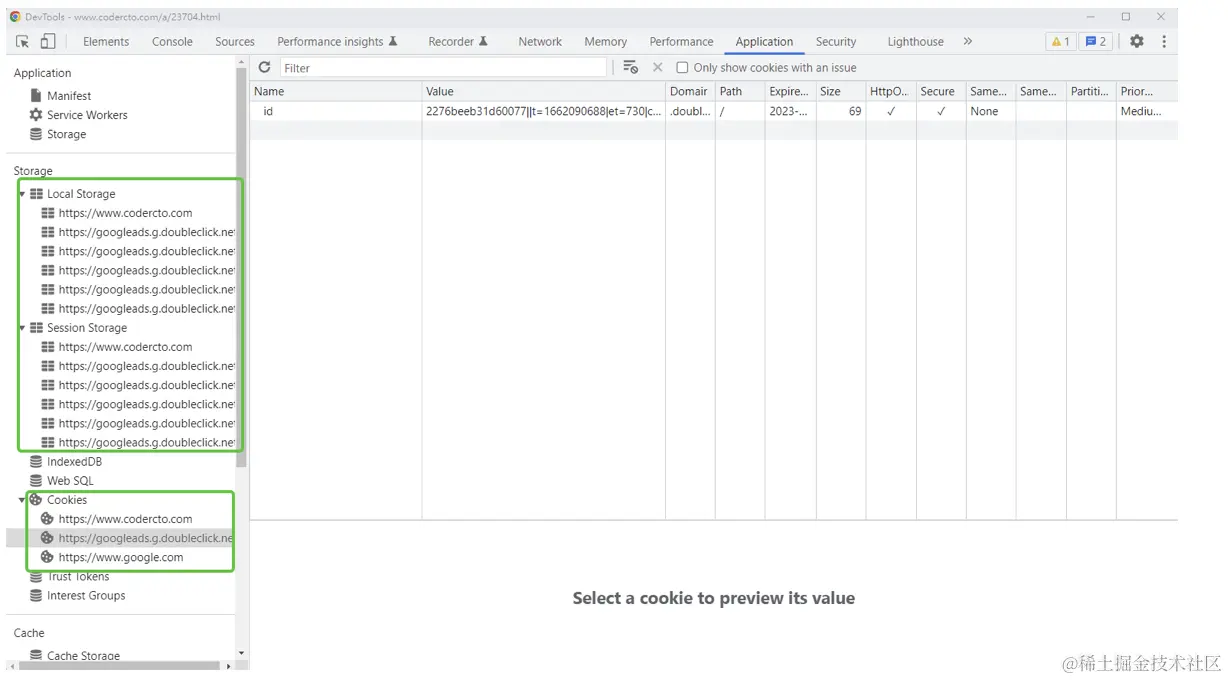Viewport: 1228px width, 680px height.
Task: Click the Local Storage grid icon
Action: 36,193
